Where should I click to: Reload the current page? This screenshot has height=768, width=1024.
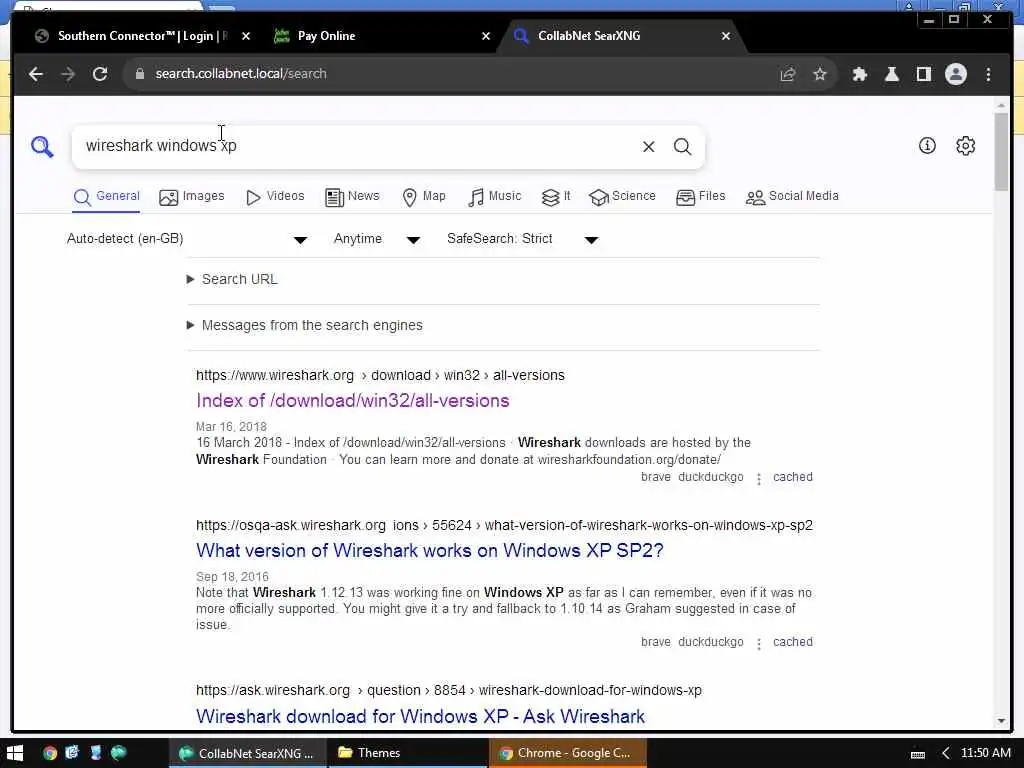click(x=100, y=74)
